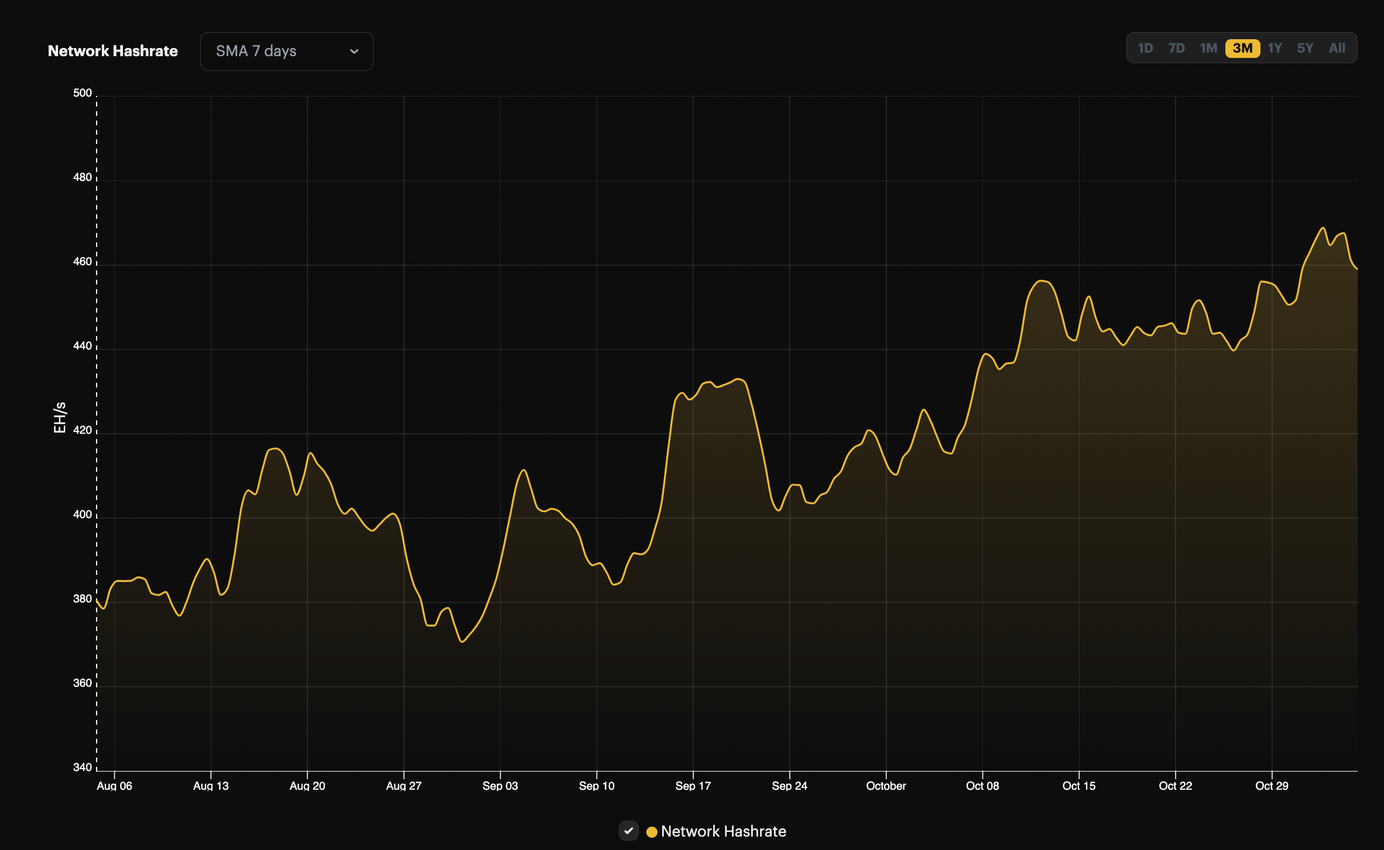Select the All time range
Image resolution: width=1384 pixels, height=850 pixels.
pyautogui.click(x=1337, y=48)
